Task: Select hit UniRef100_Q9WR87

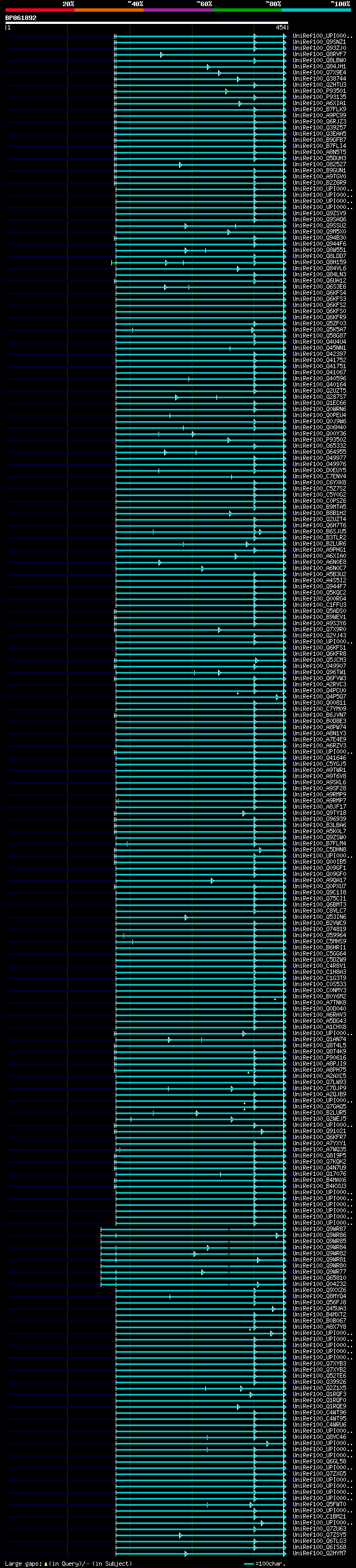Action: click(319, 1229)
